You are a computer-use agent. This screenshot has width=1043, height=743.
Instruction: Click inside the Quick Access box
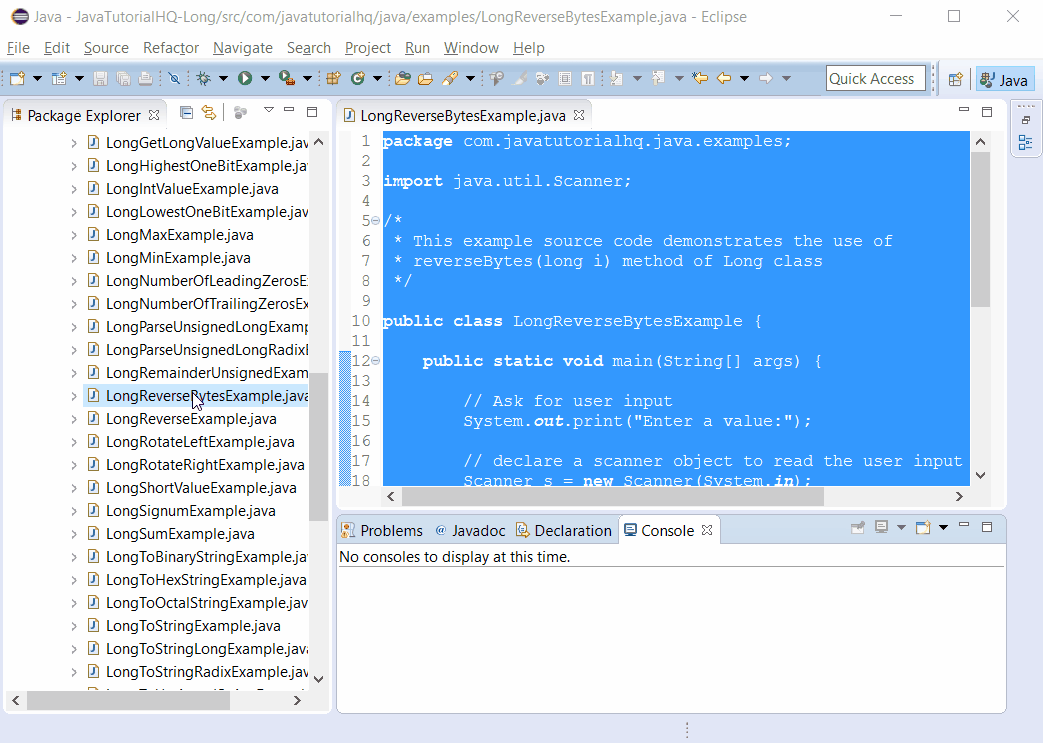pyautogui.click(x=876, y=78)
